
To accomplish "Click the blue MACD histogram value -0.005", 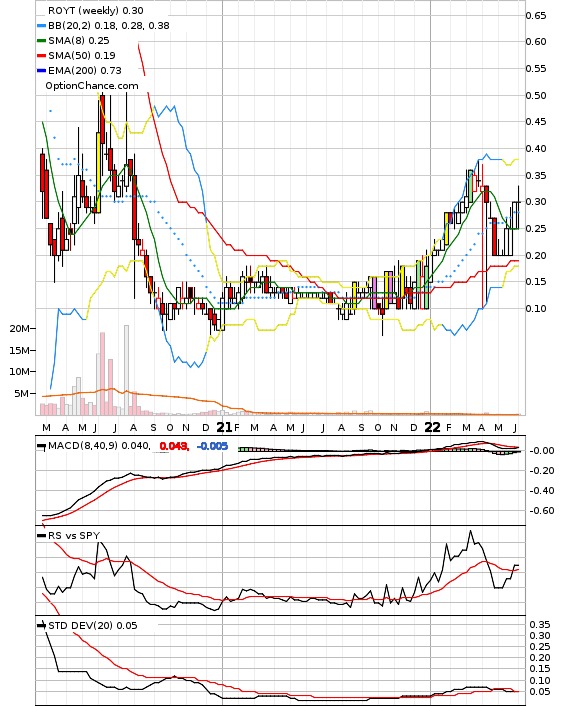I will (213, 446).
